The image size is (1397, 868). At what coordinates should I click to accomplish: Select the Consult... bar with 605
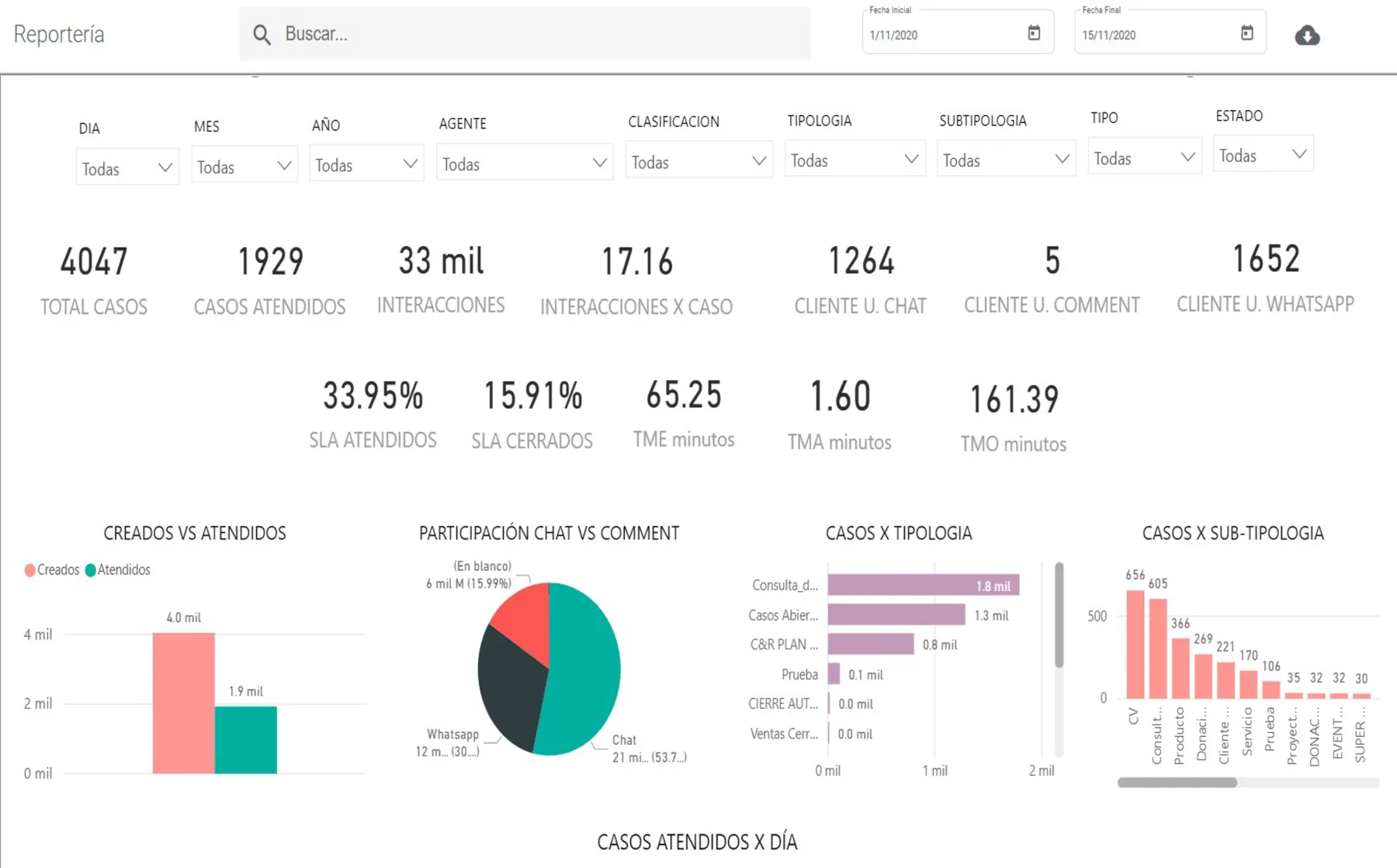1158,648
